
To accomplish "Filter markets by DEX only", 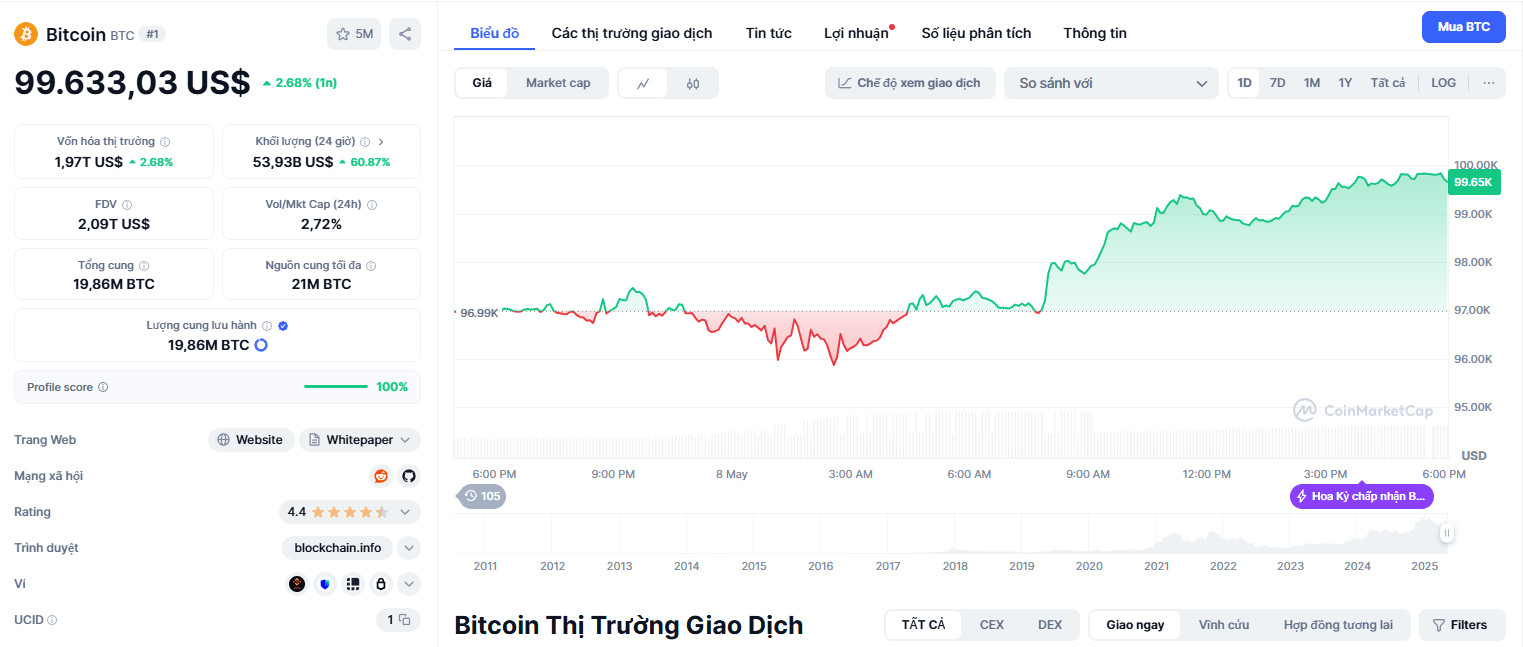I will 1050,624.
